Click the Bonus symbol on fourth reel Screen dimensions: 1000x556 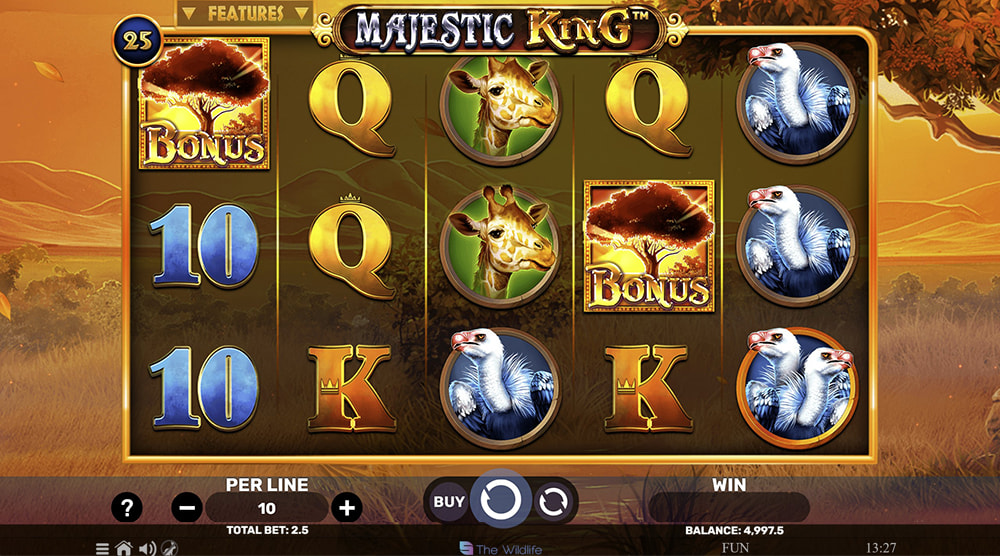[649, 246]
